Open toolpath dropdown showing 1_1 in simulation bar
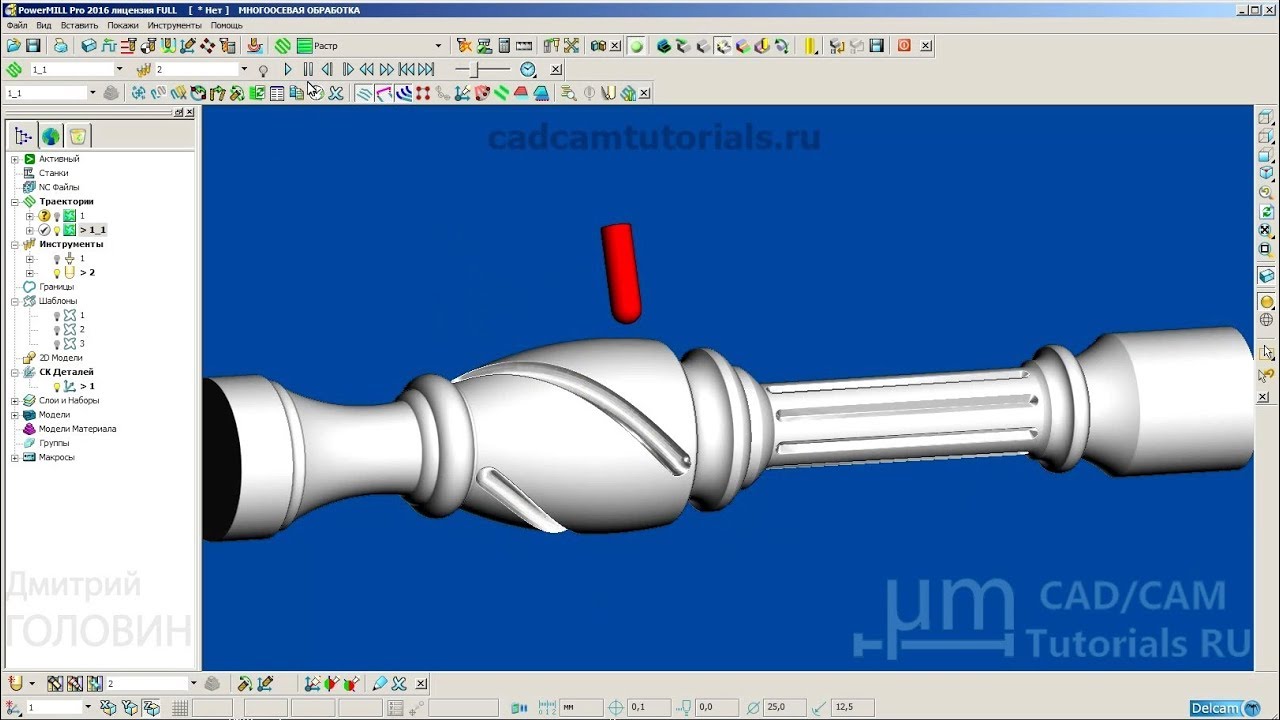 tap(119, 69)
